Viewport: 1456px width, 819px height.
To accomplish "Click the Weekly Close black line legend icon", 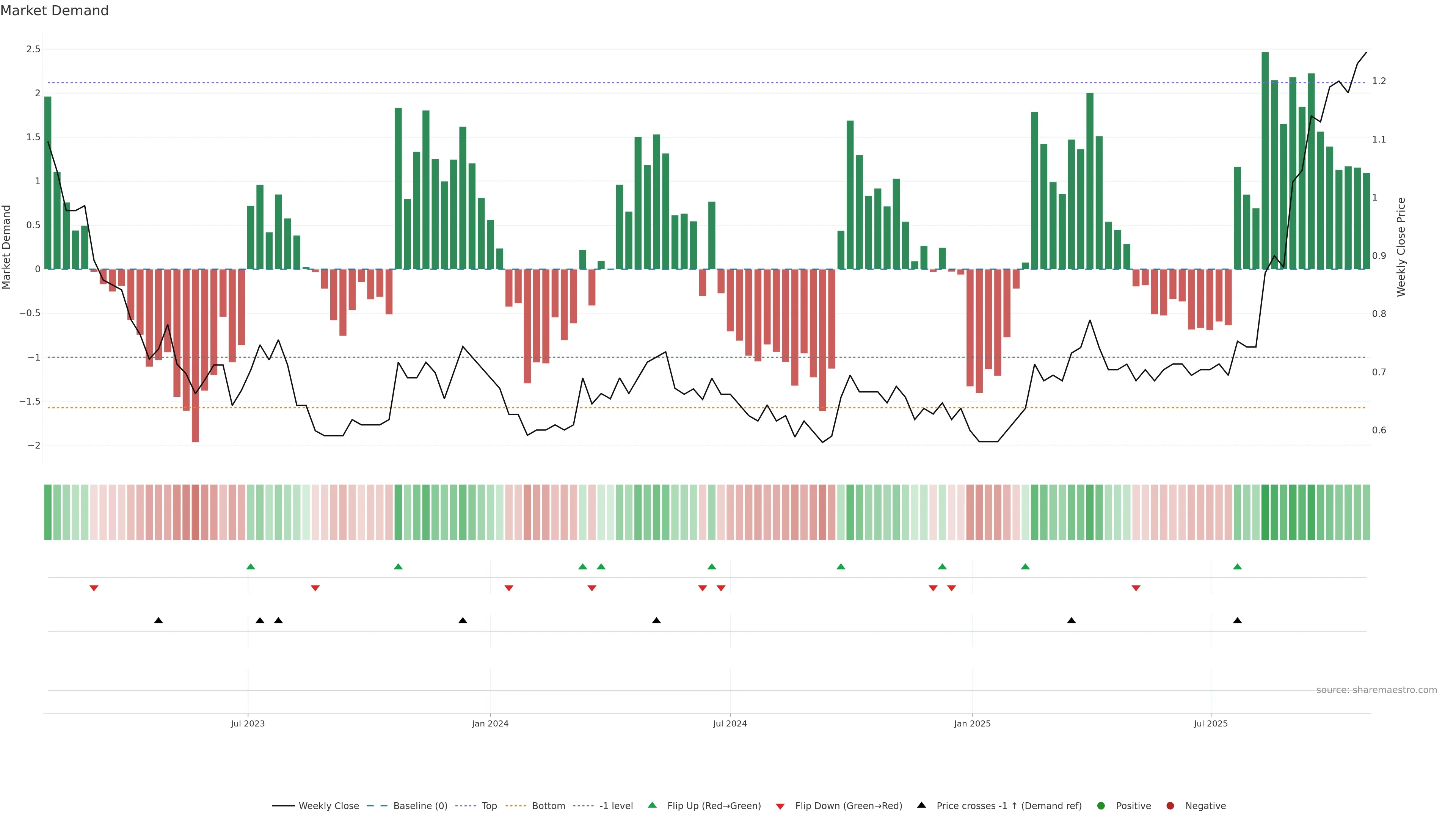I will click(283, 806).
